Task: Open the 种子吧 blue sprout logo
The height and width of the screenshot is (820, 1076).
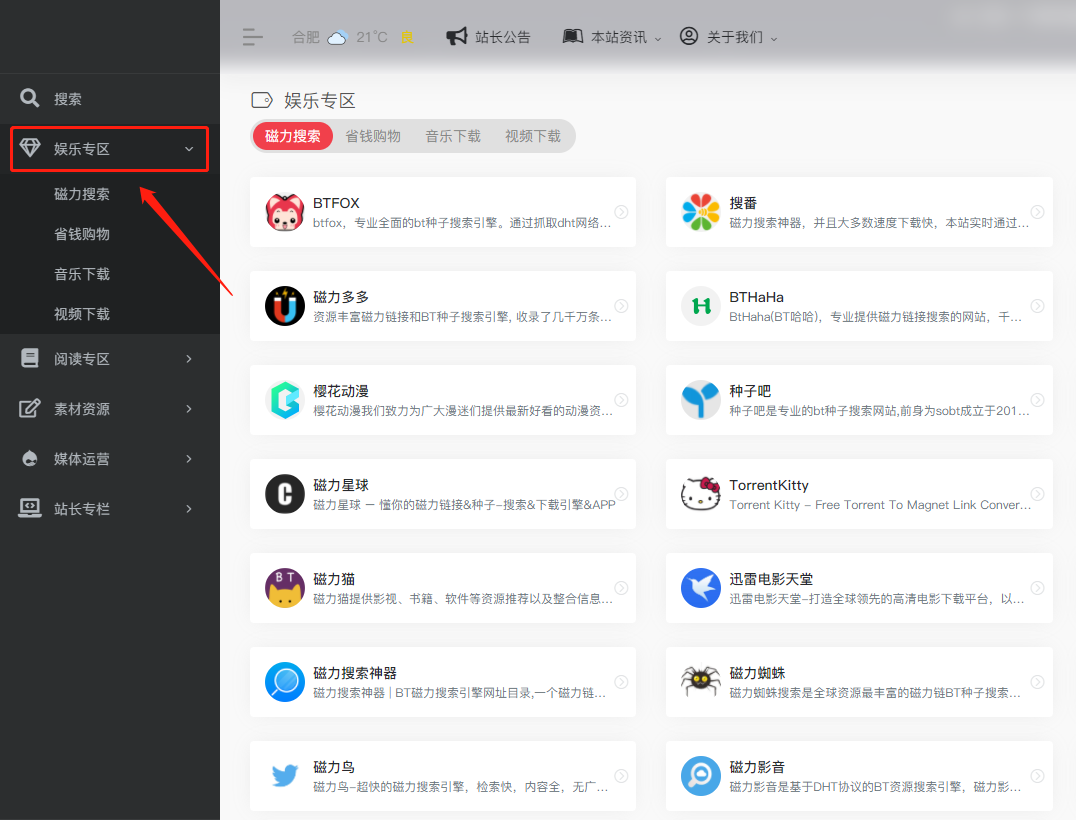Action: pos(701,400)
